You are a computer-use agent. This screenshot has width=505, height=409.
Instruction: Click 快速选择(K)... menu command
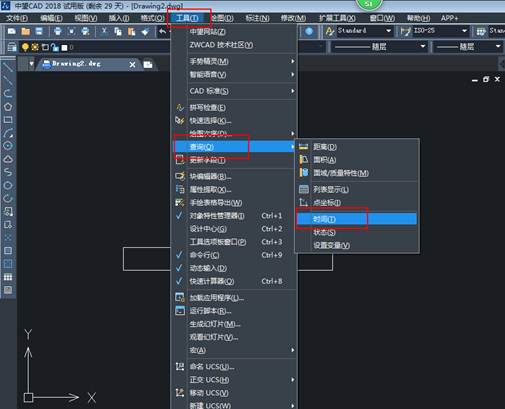click(x=233, y=121)
